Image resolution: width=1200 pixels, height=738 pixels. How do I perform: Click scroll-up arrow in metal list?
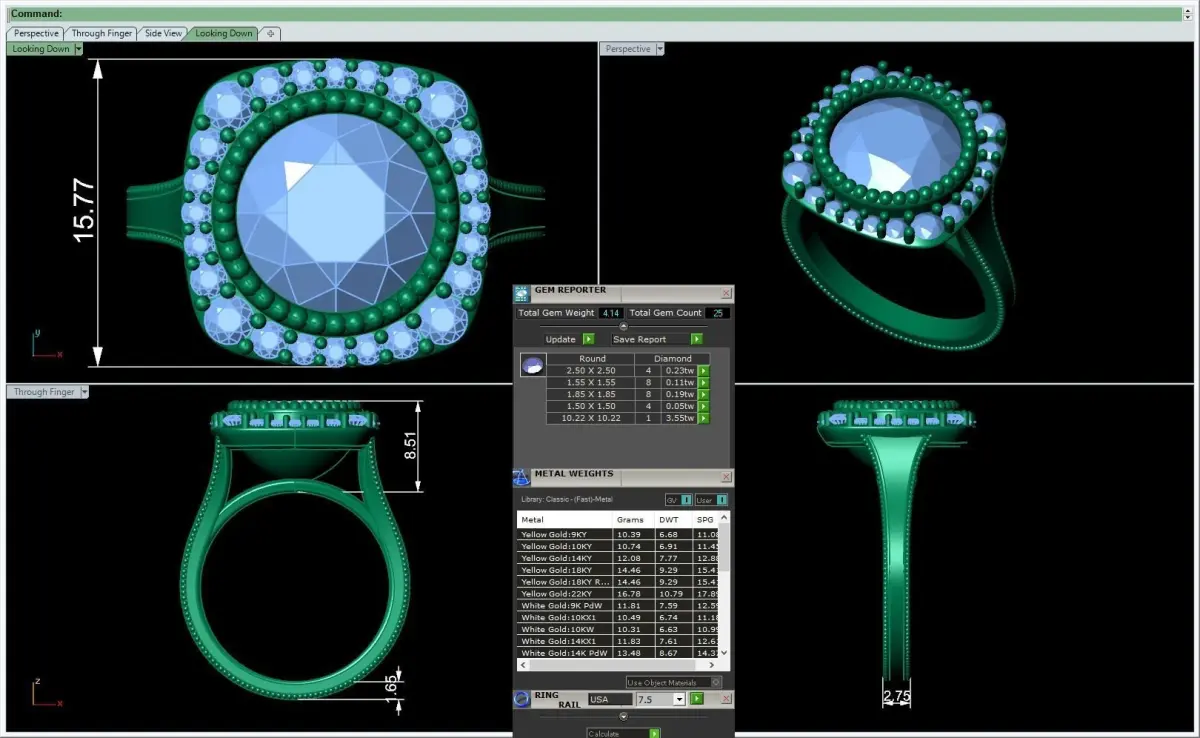[725, 518]
